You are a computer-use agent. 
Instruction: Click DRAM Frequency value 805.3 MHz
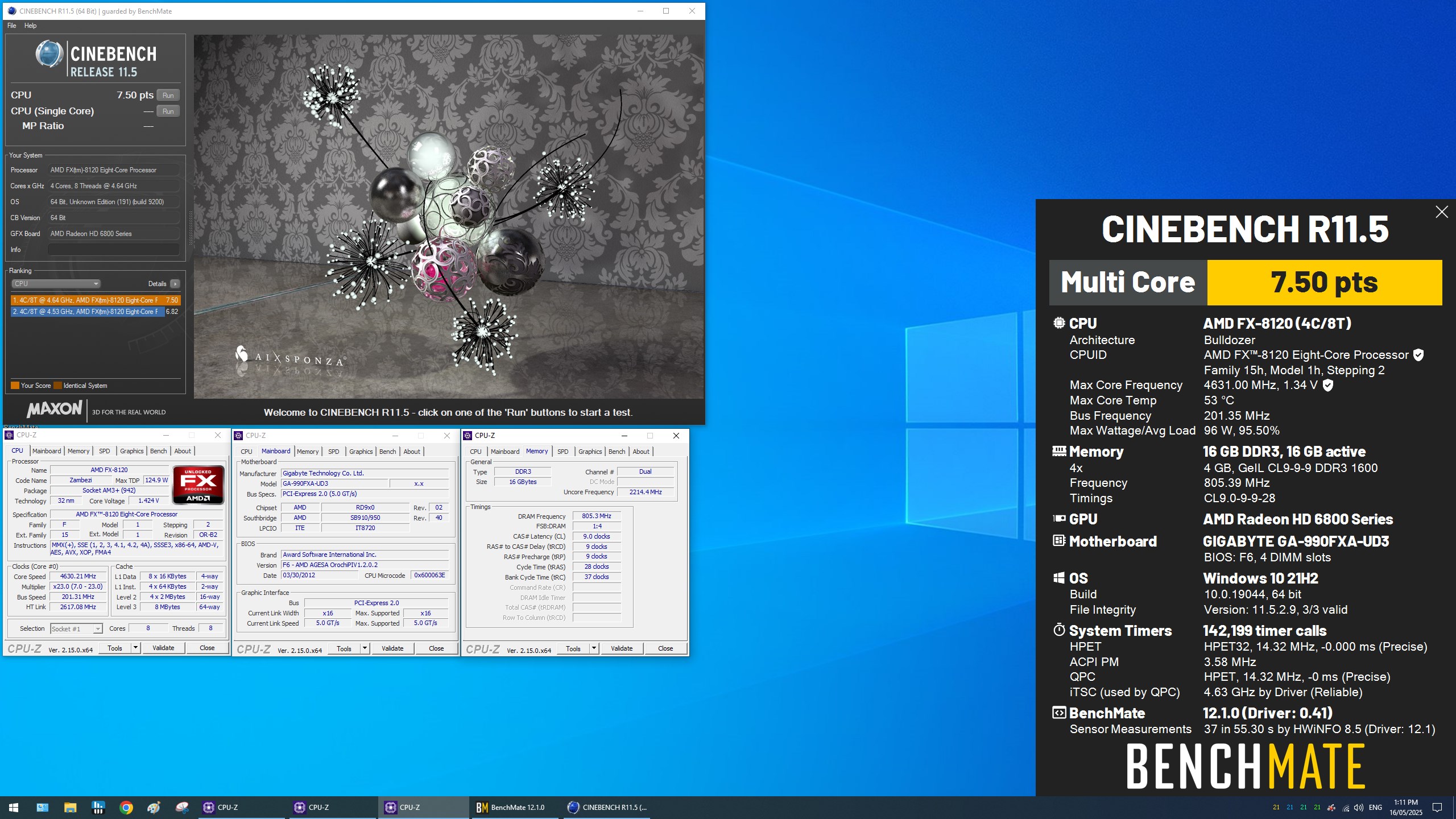pos(597,516)
